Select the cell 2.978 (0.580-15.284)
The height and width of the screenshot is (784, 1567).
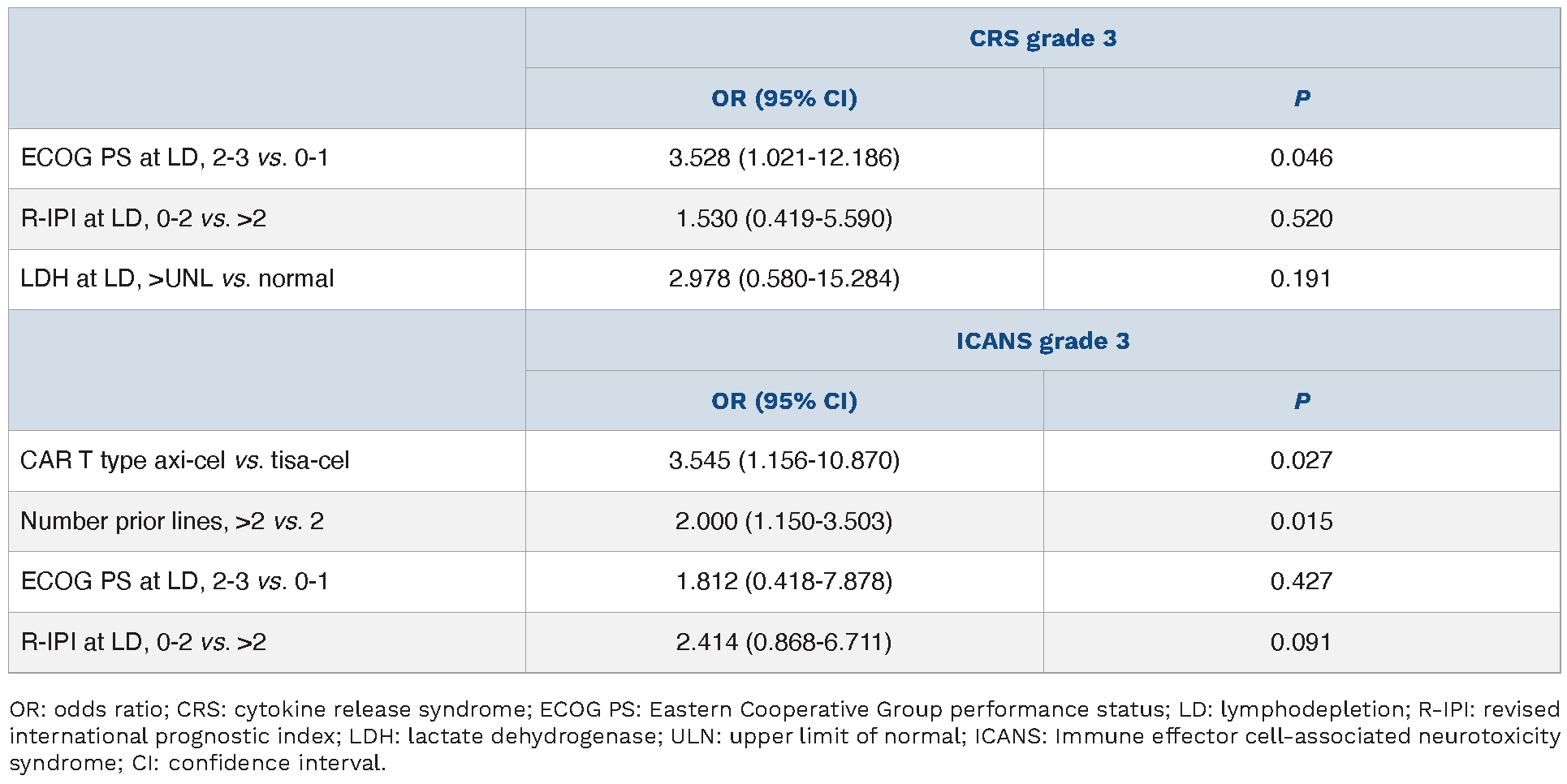click(x=784, y=278)
